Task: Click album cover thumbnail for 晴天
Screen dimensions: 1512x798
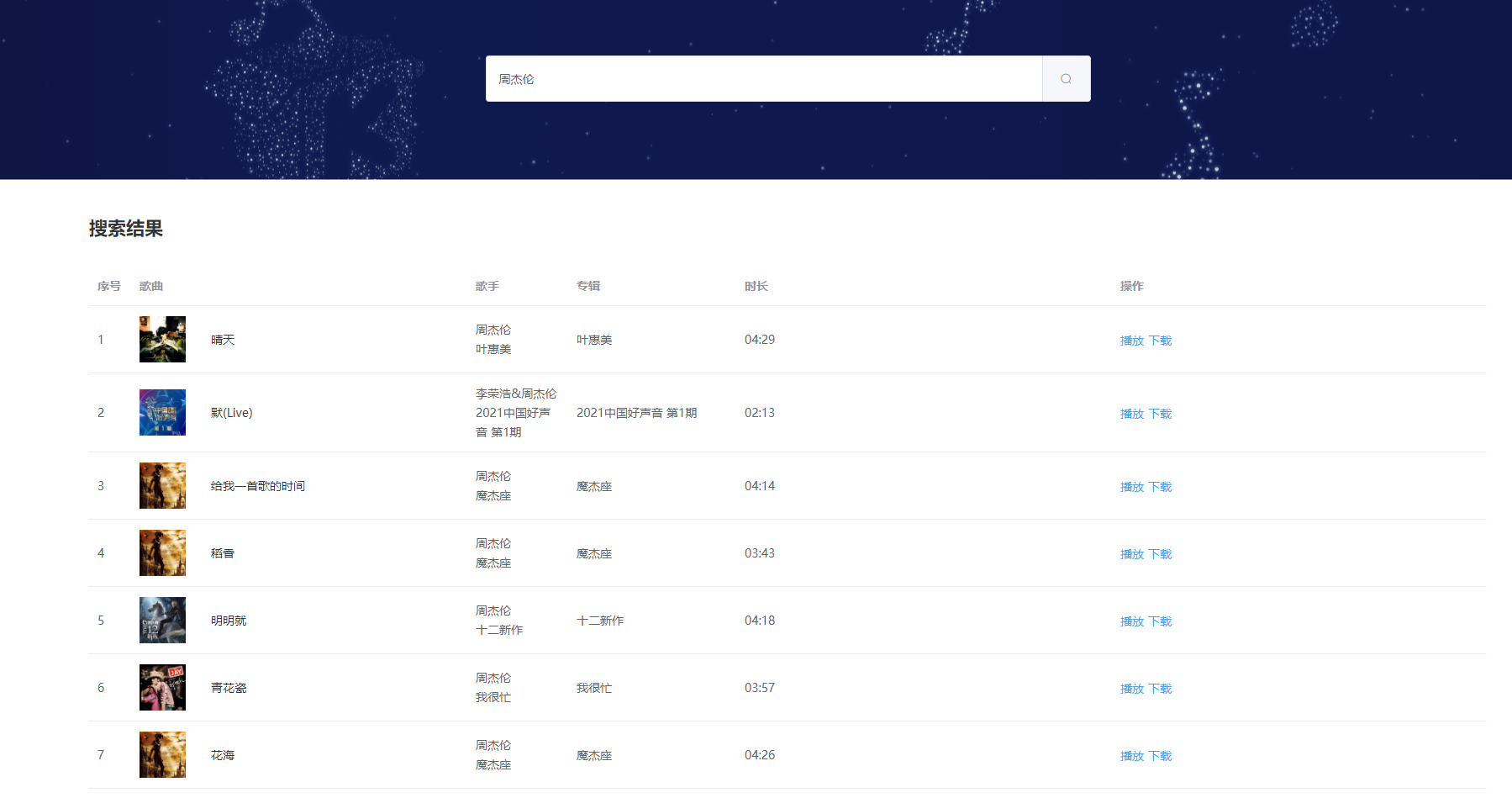Action: (162, 340)
